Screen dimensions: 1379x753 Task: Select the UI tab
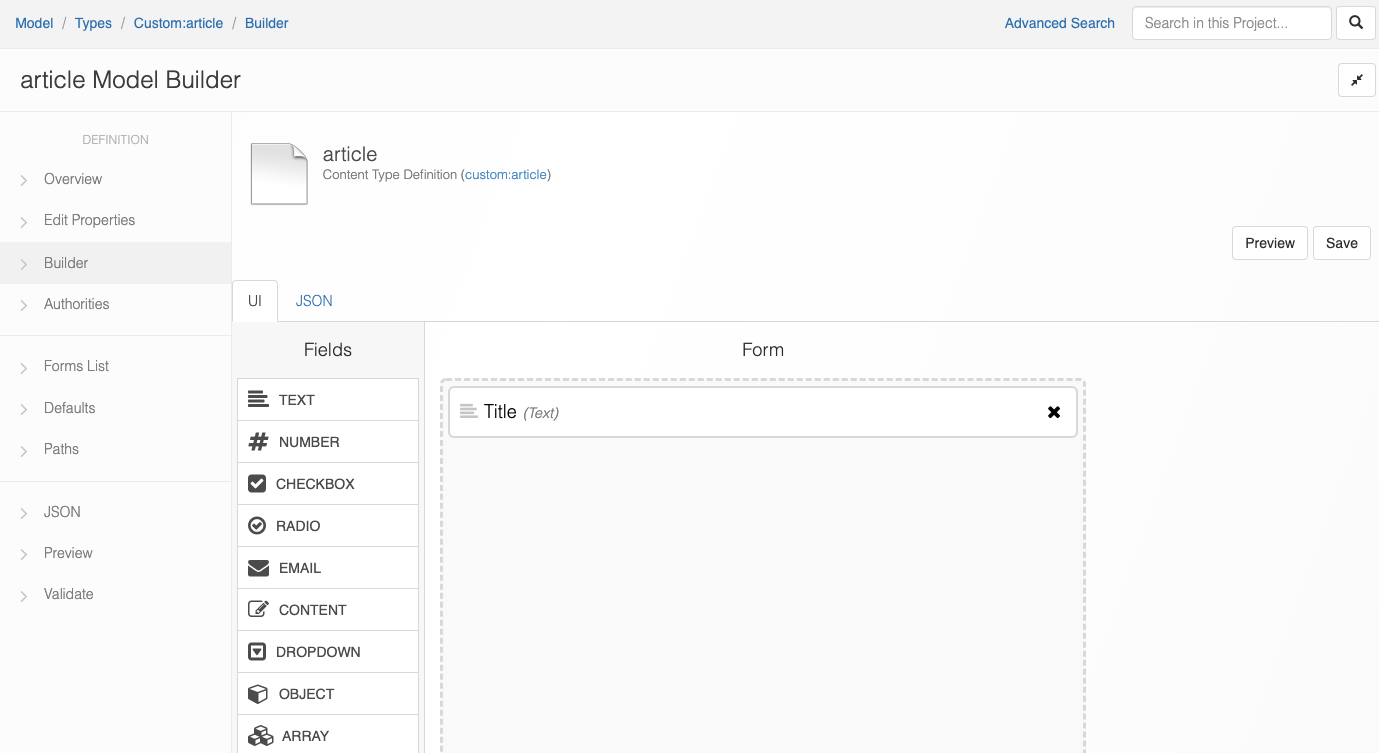point(255,301)
